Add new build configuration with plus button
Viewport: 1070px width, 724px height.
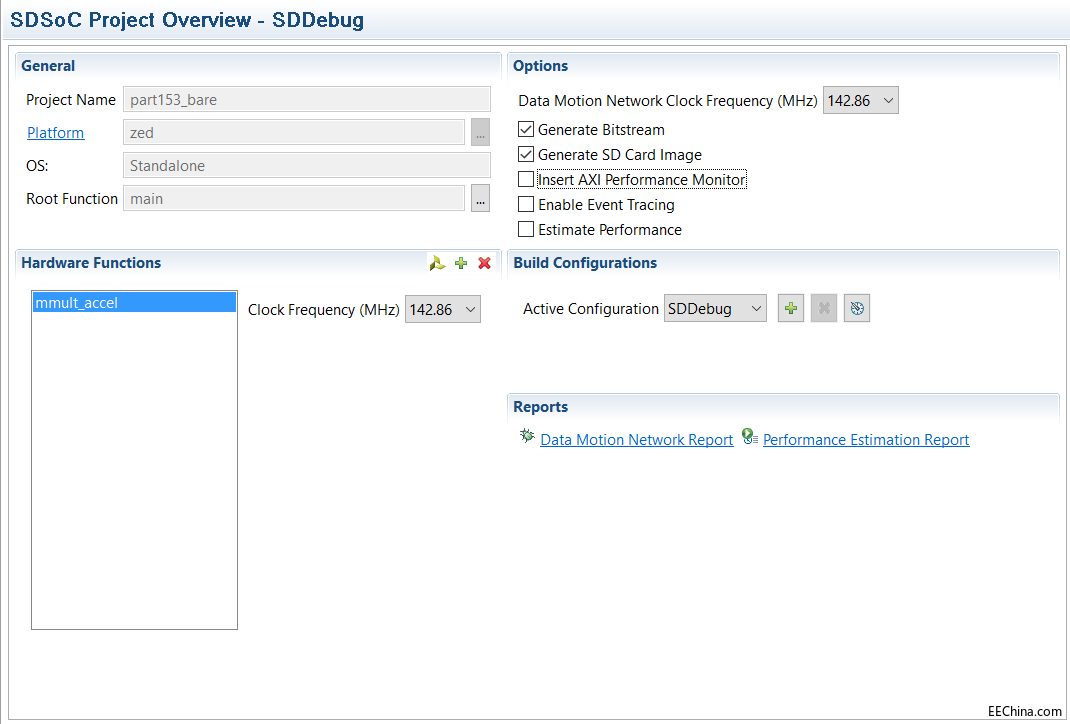pyautogui.click(x=791, y=309)
